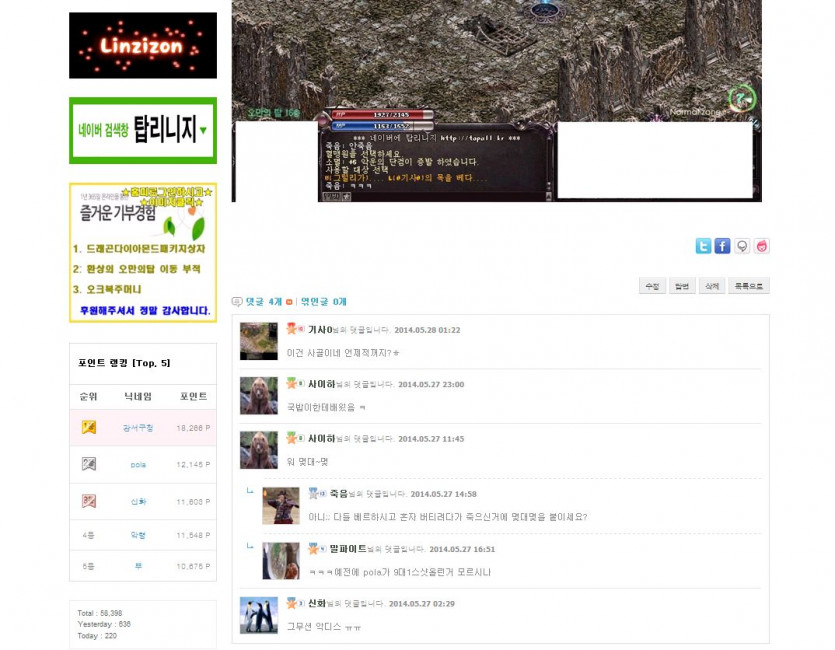Share the post on Twitter

point(703,246)
